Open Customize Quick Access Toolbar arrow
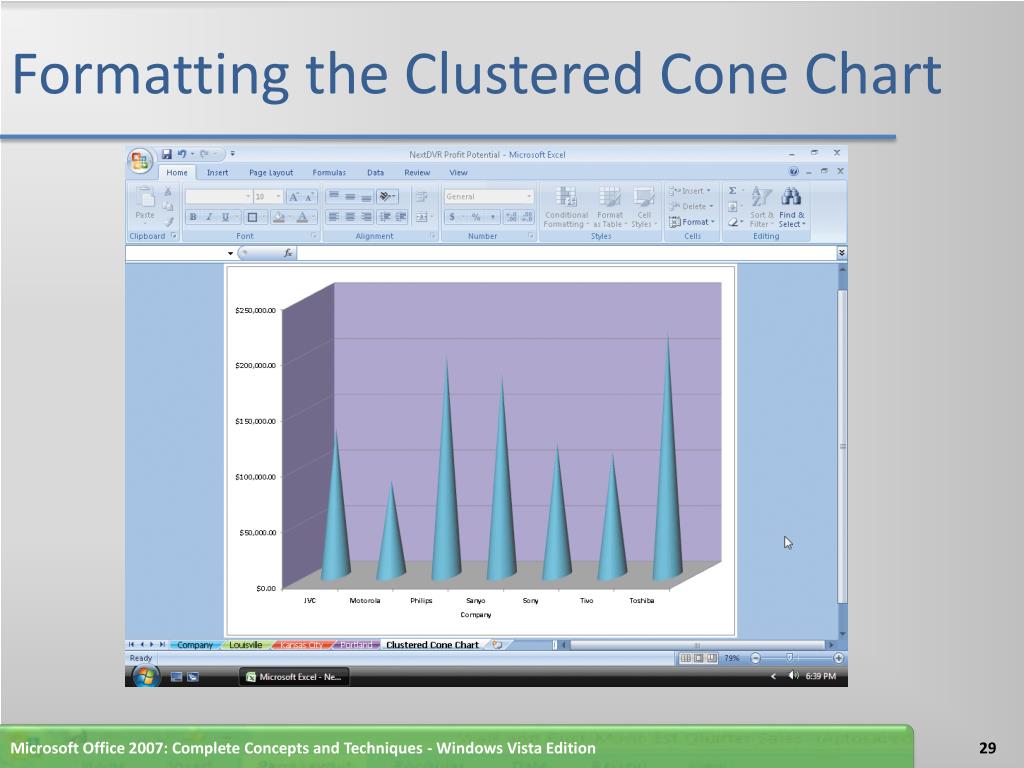1024x768 pixels. click(x=232, y=154)
